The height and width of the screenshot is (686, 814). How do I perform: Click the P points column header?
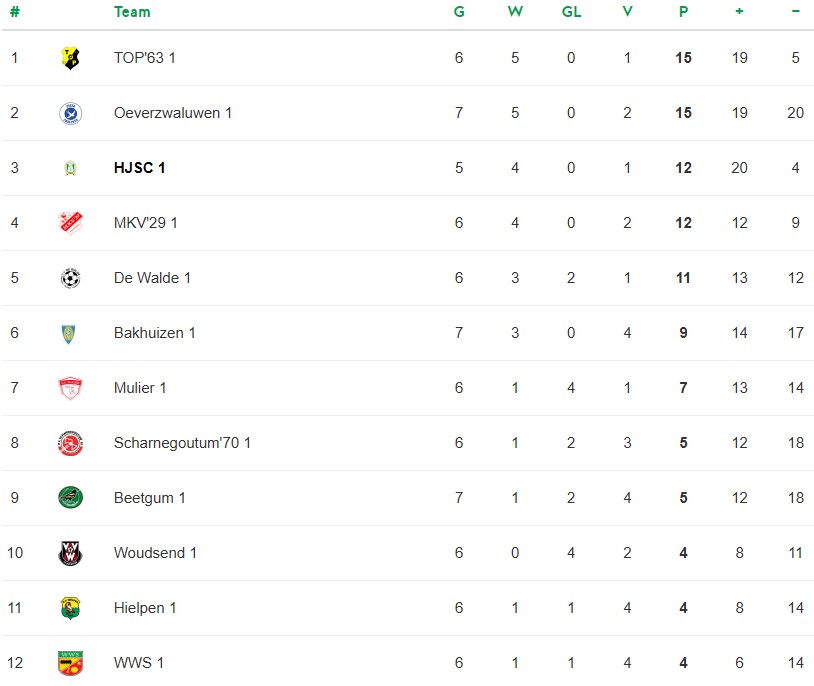tap(683, 12)
